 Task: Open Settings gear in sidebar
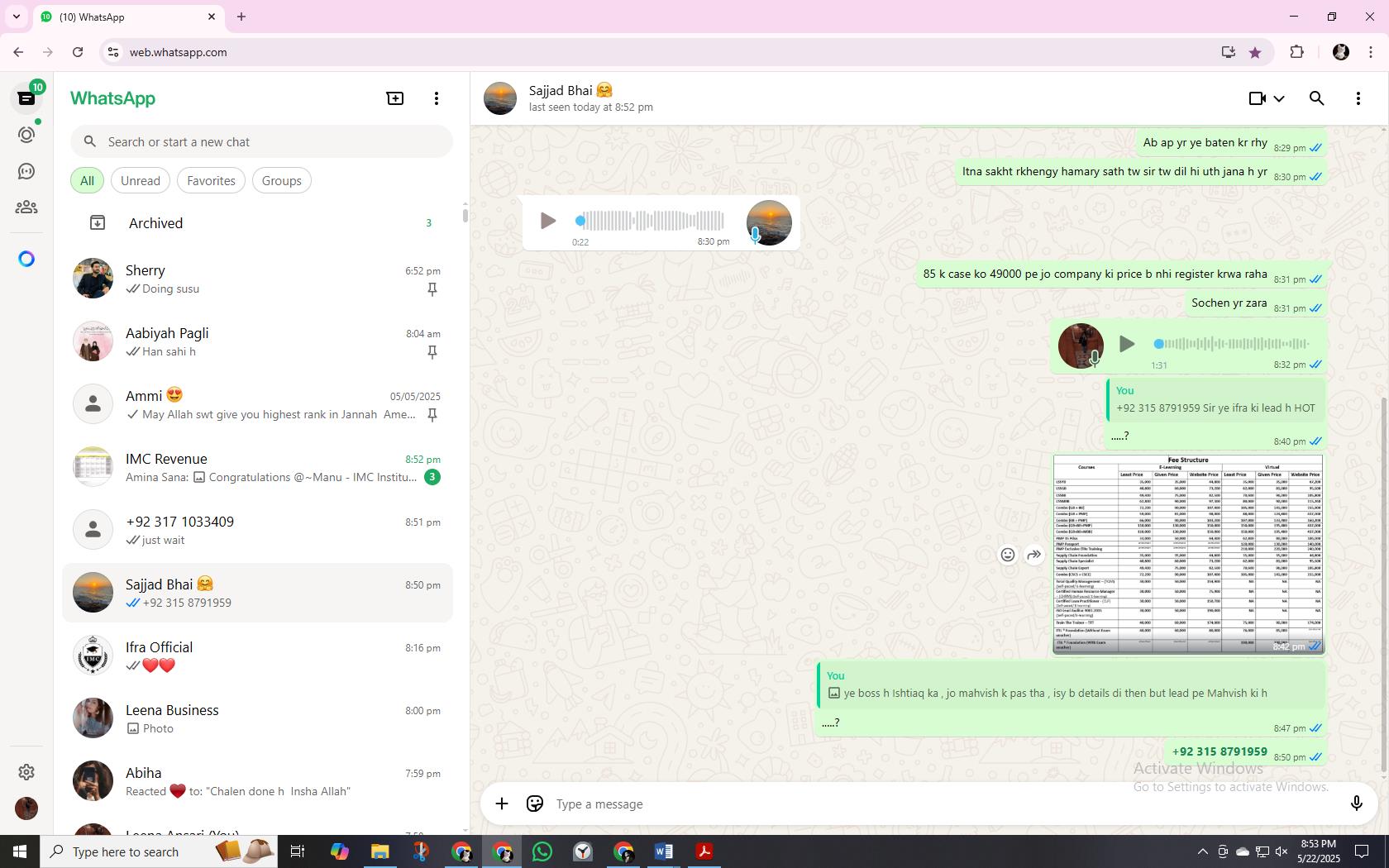(x=26, y=771)
